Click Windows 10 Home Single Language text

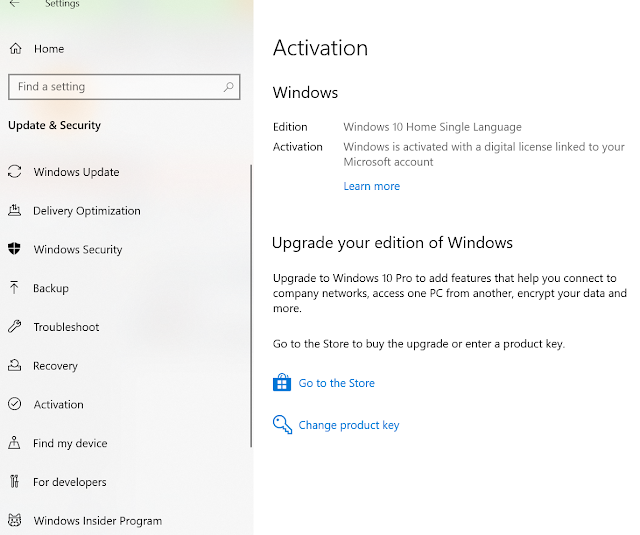(432, 127)
